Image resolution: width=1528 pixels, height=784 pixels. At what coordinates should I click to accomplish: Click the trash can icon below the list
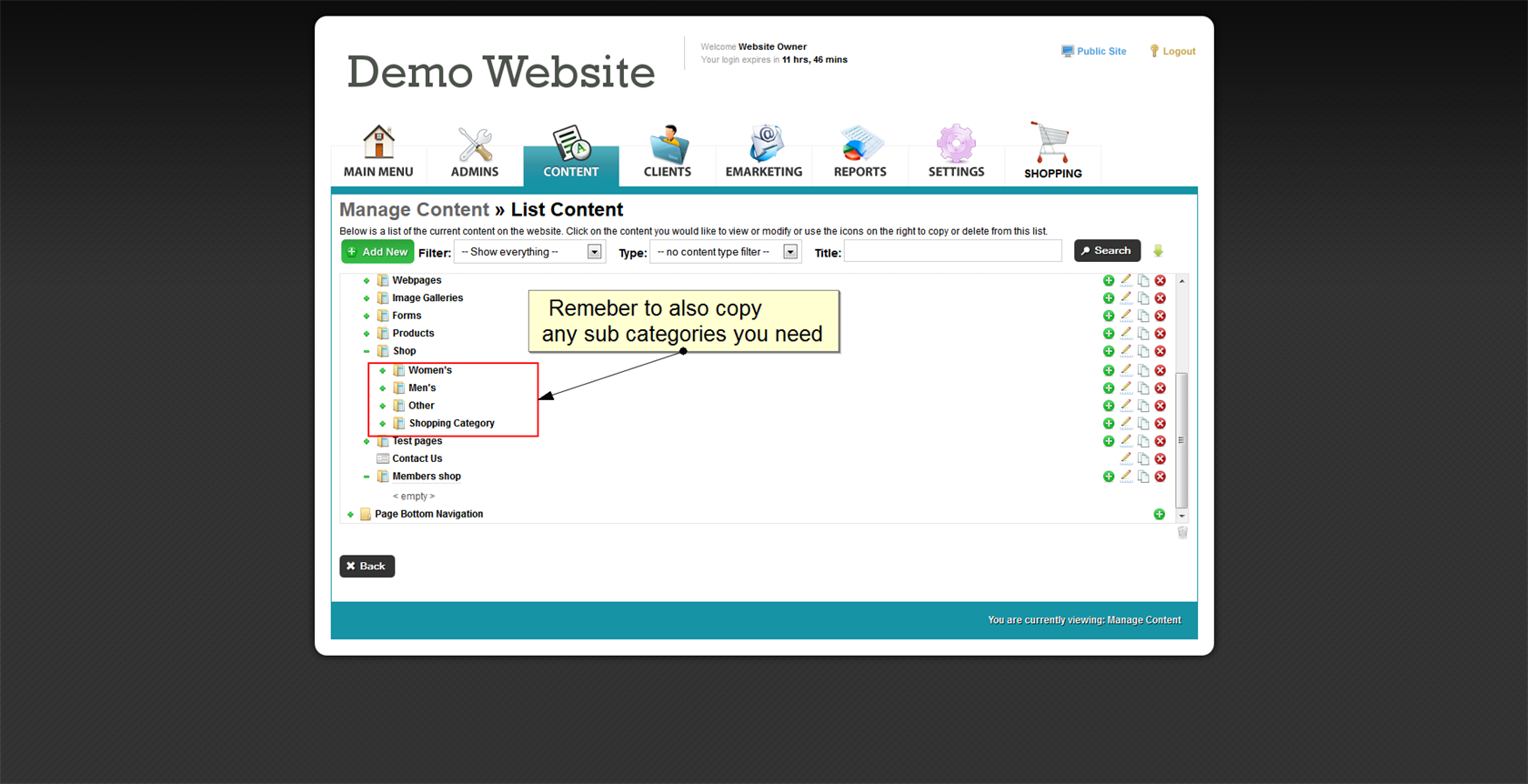point(1182,533)
